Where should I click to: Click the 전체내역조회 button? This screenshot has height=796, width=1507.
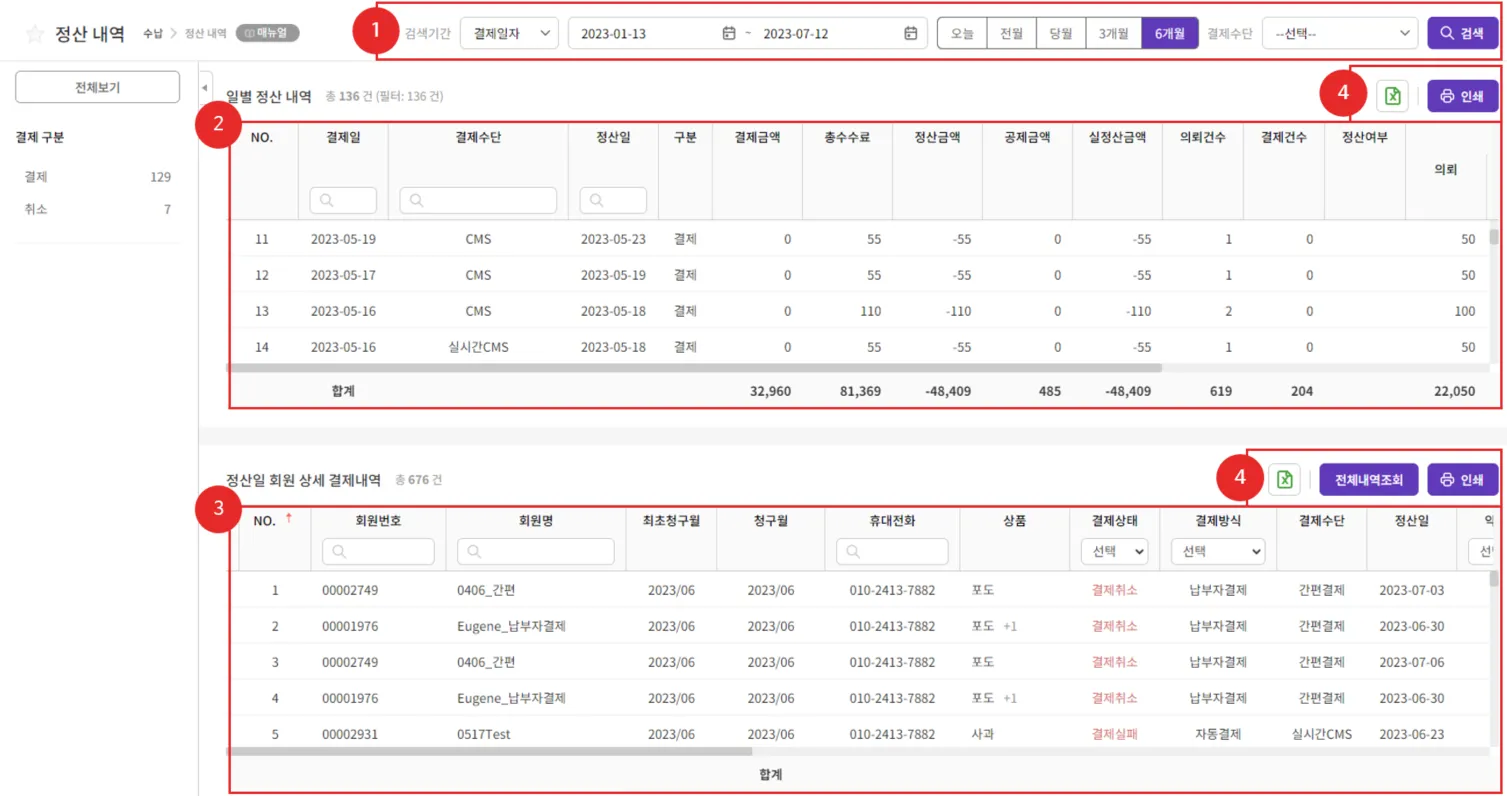pyautogui.click(x=1368, y=479)
